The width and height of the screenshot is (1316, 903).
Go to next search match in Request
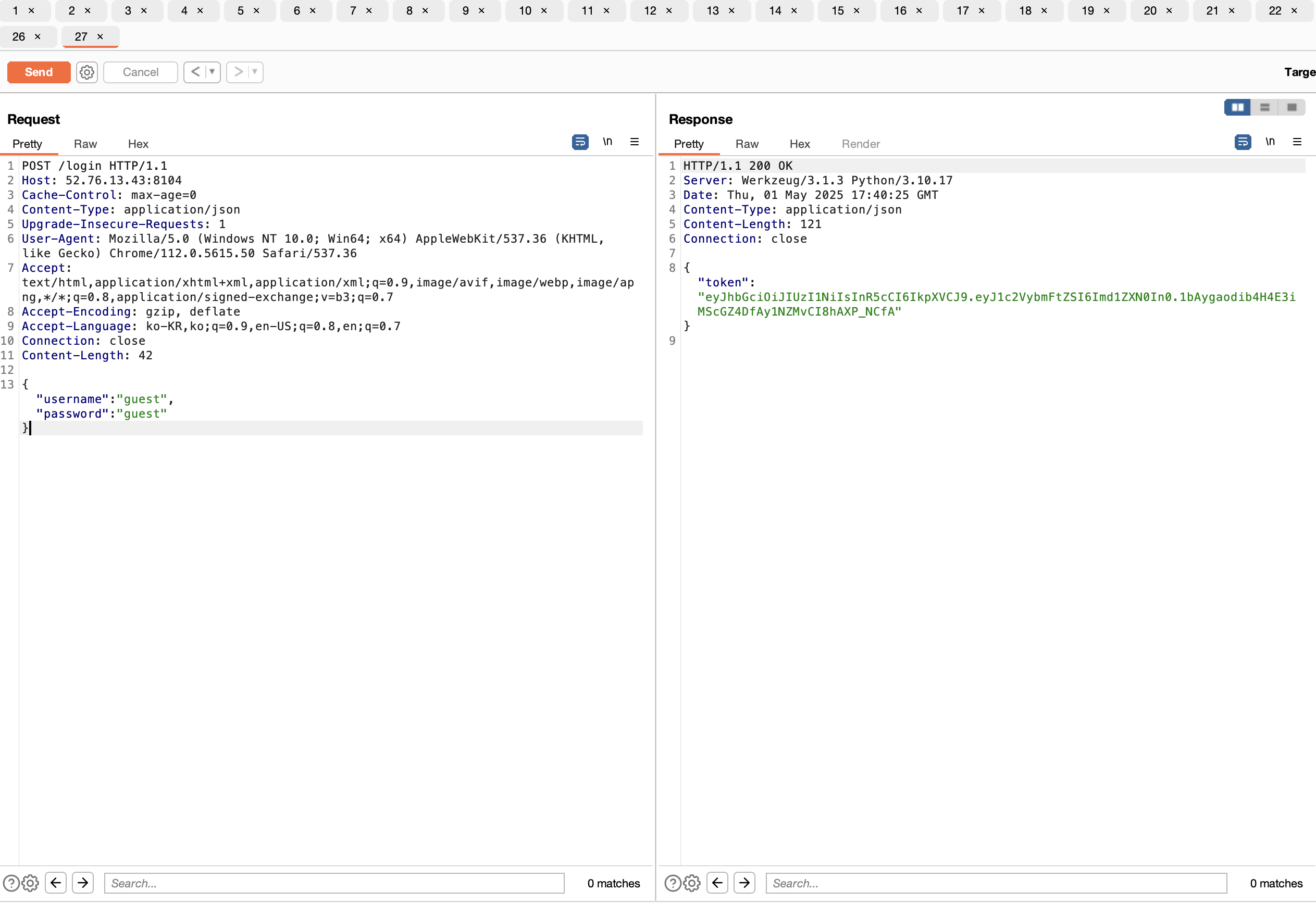point(83,883)
